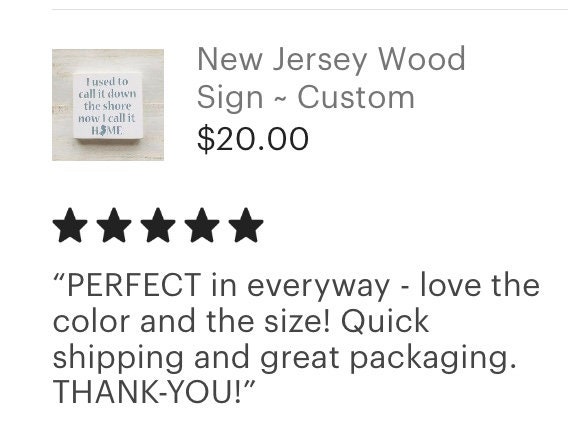This screenshot has width=568, height=438.
Task: Click the first rating star
Action: click(70, 225)
